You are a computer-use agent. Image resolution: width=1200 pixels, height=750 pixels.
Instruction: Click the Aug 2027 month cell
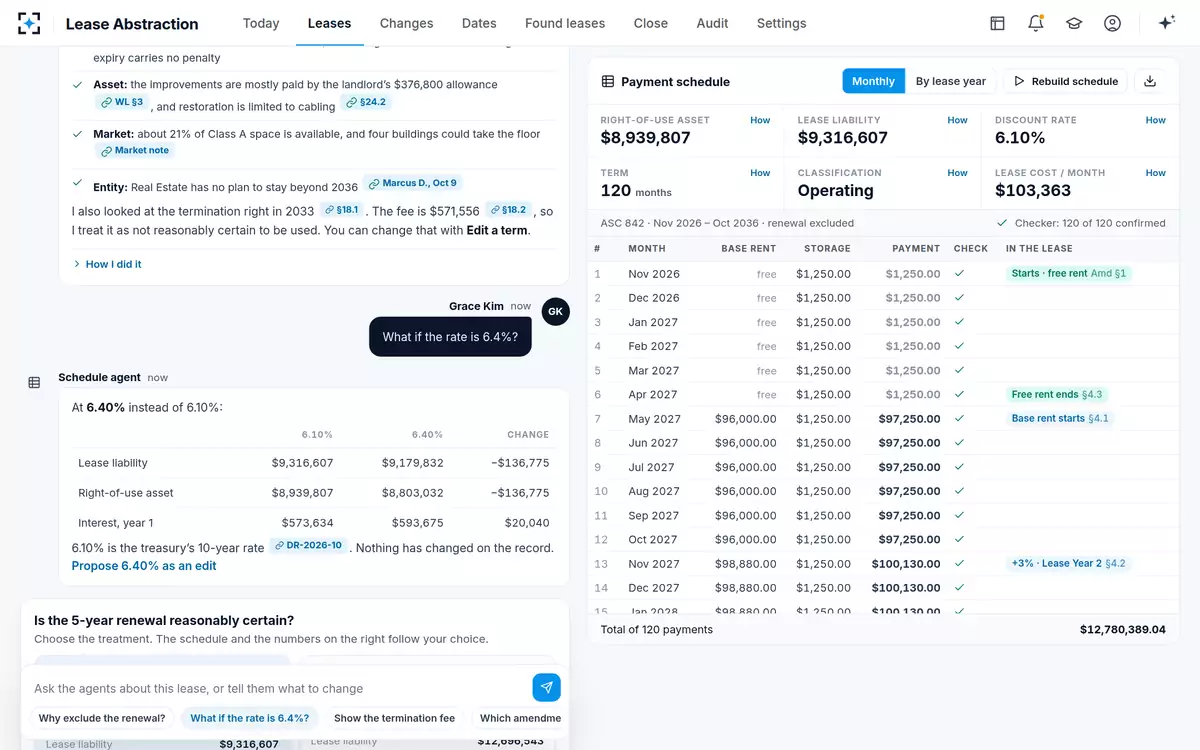653,491
